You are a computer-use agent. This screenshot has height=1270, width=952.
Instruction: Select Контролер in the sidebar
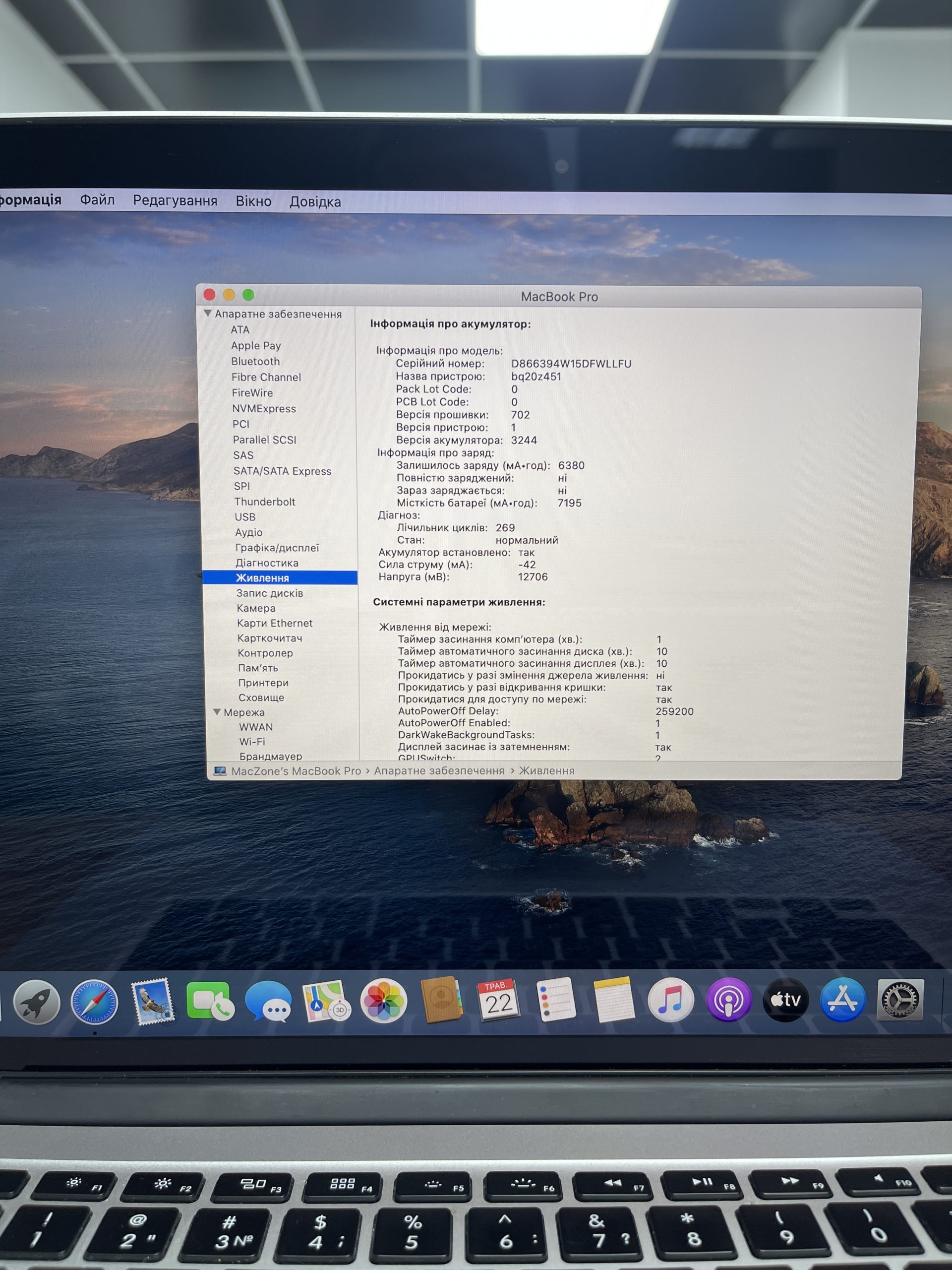click(265, 653)
